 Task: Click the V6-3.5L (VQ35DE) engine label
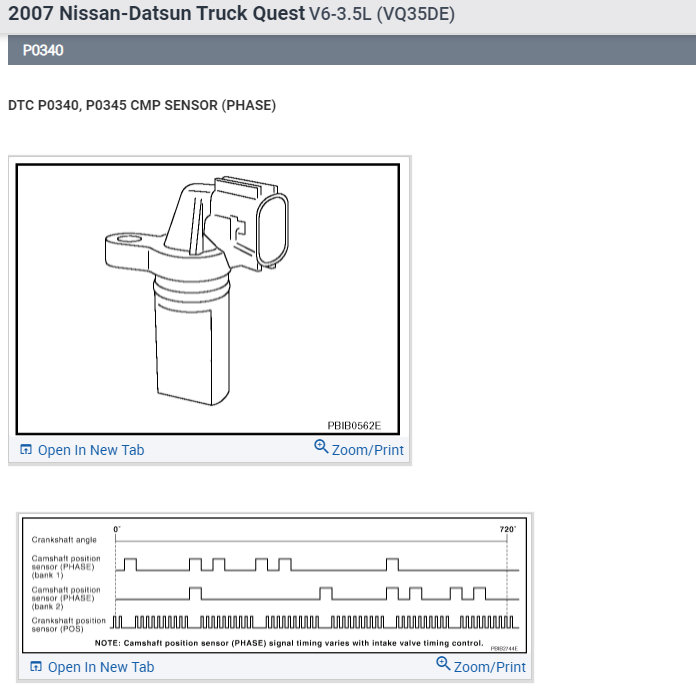(x=382, y=14)
